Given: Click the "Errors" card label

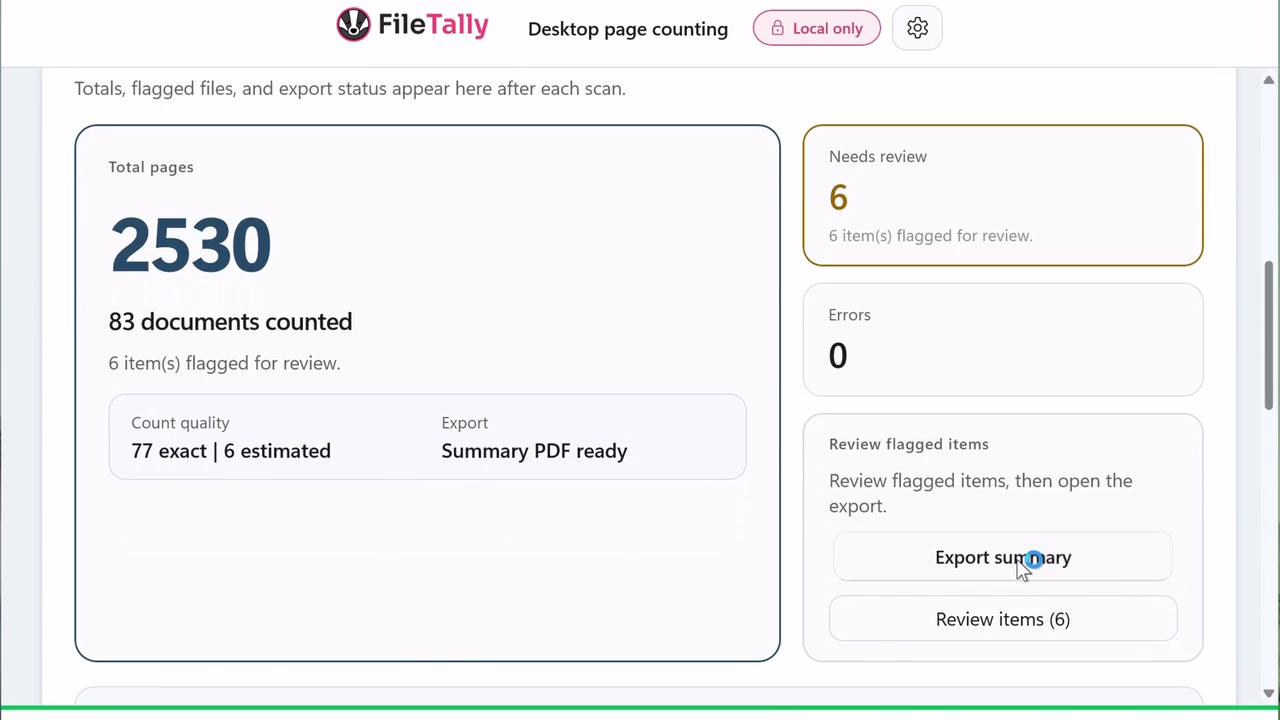Looking at the screenshot, I should click(850, 314).
